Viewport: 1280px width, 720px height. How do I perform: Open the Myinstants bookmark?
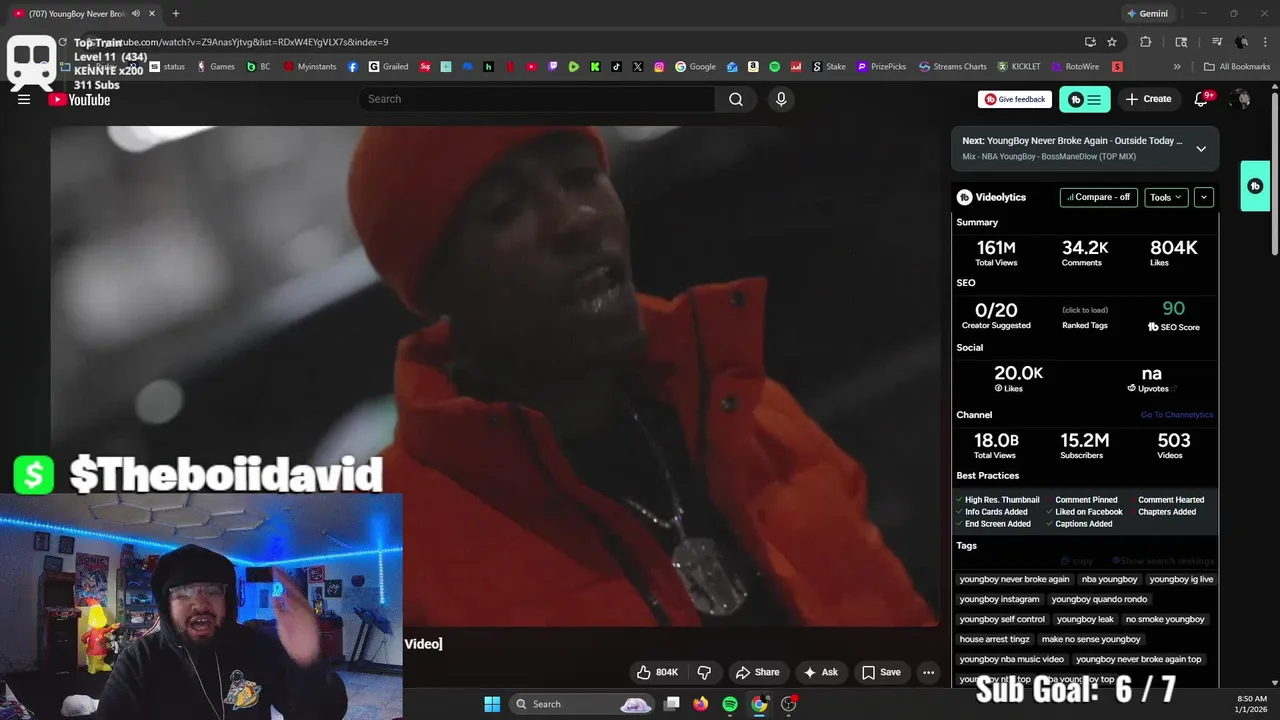311,67
